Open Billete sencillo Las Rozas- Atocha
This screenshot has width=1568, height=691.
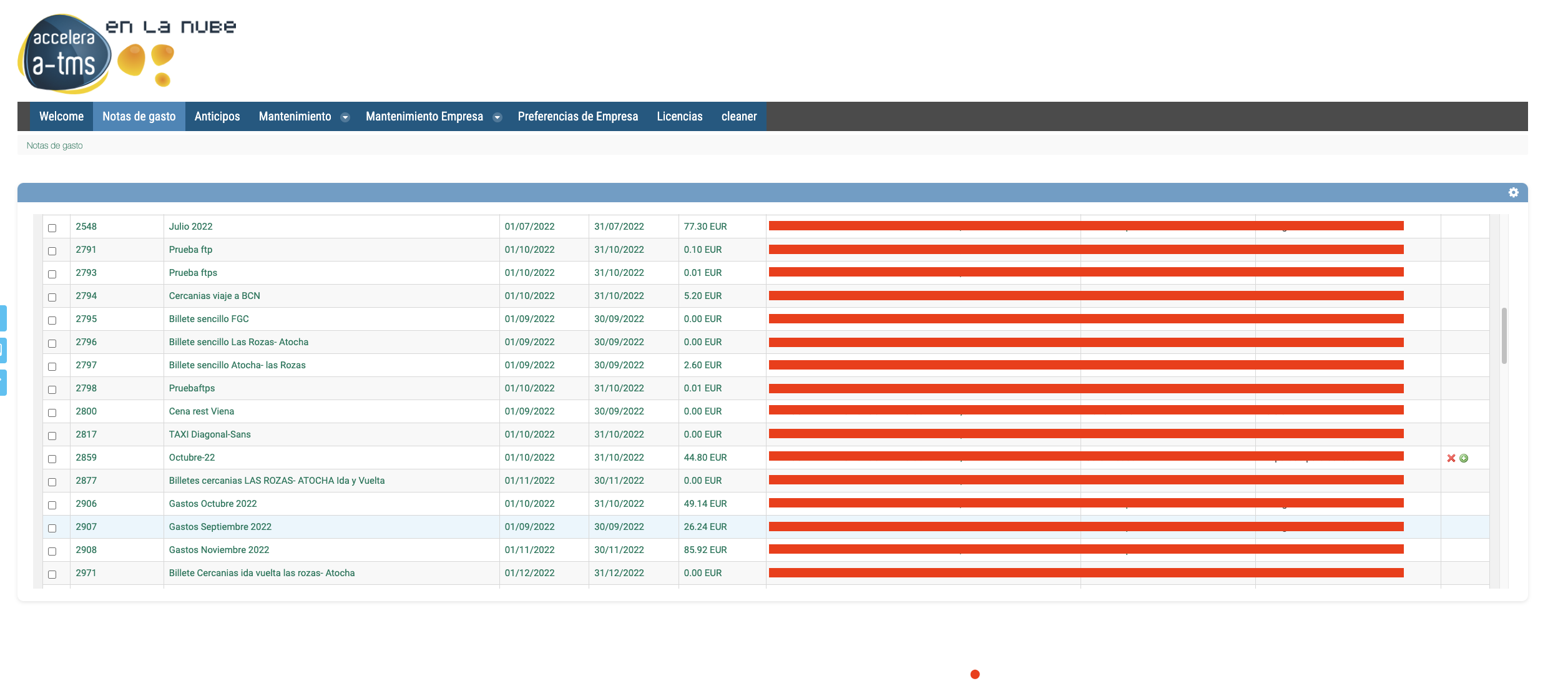(239, 342)
